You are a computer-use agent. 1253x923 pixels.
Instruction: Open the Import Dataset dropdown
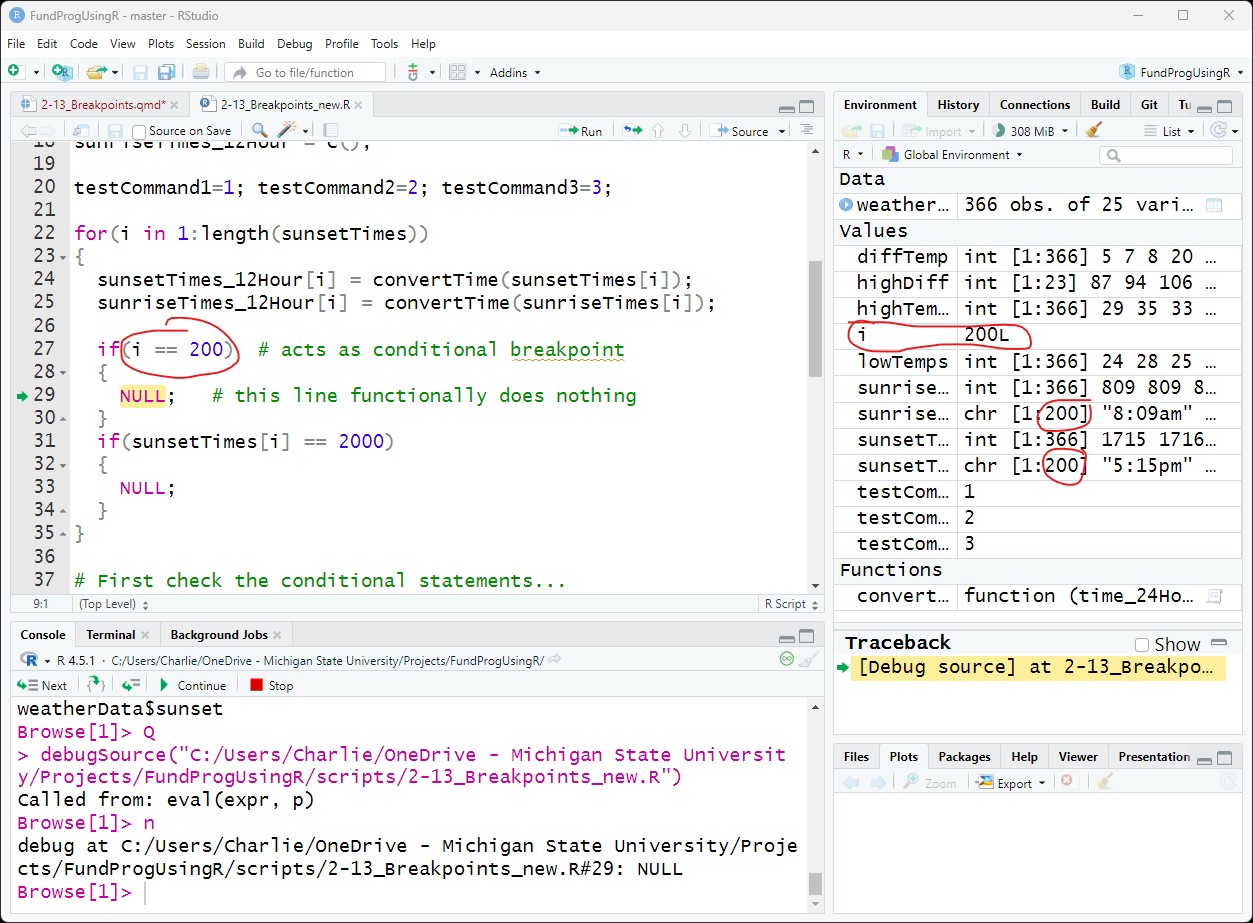coord(937,131)
